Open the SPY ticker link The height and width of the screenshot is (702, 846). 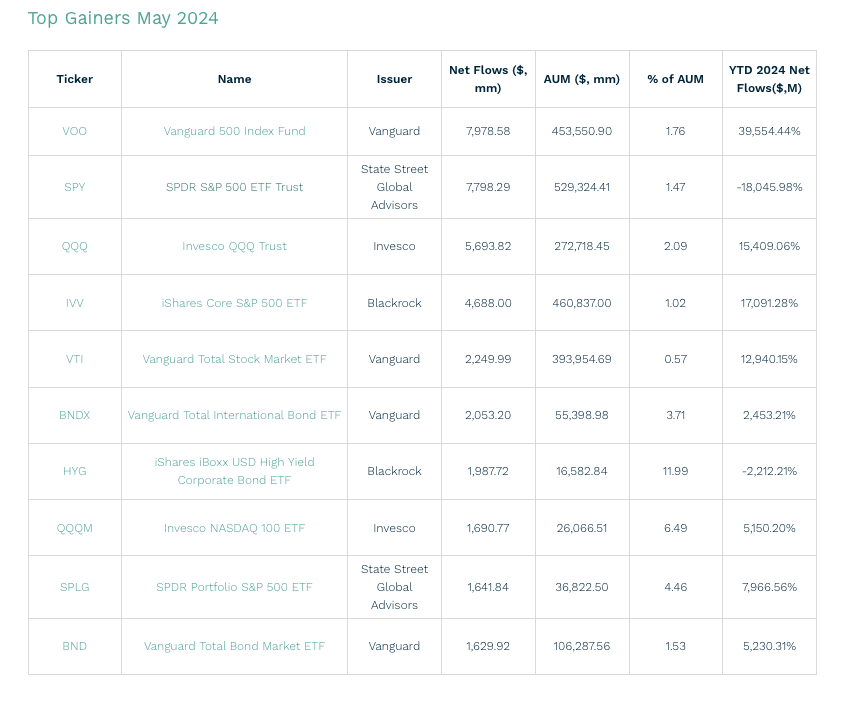pos(74,187)
